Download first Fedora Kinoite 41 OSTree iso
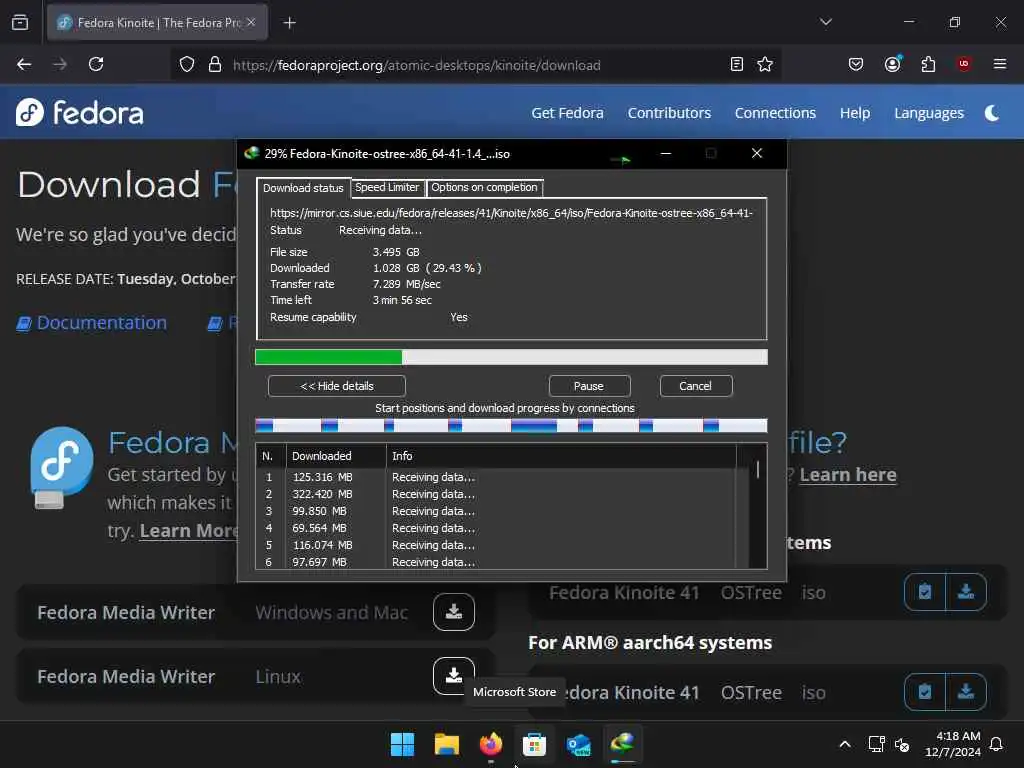The image size is (1024, 768). (x=966, y=592)
